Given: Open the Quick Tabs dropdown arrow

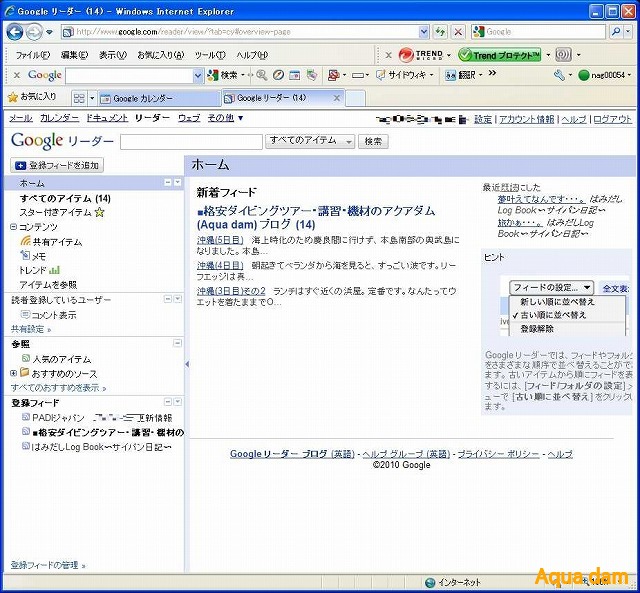Looking at the screenshot, I should (92, 98).
